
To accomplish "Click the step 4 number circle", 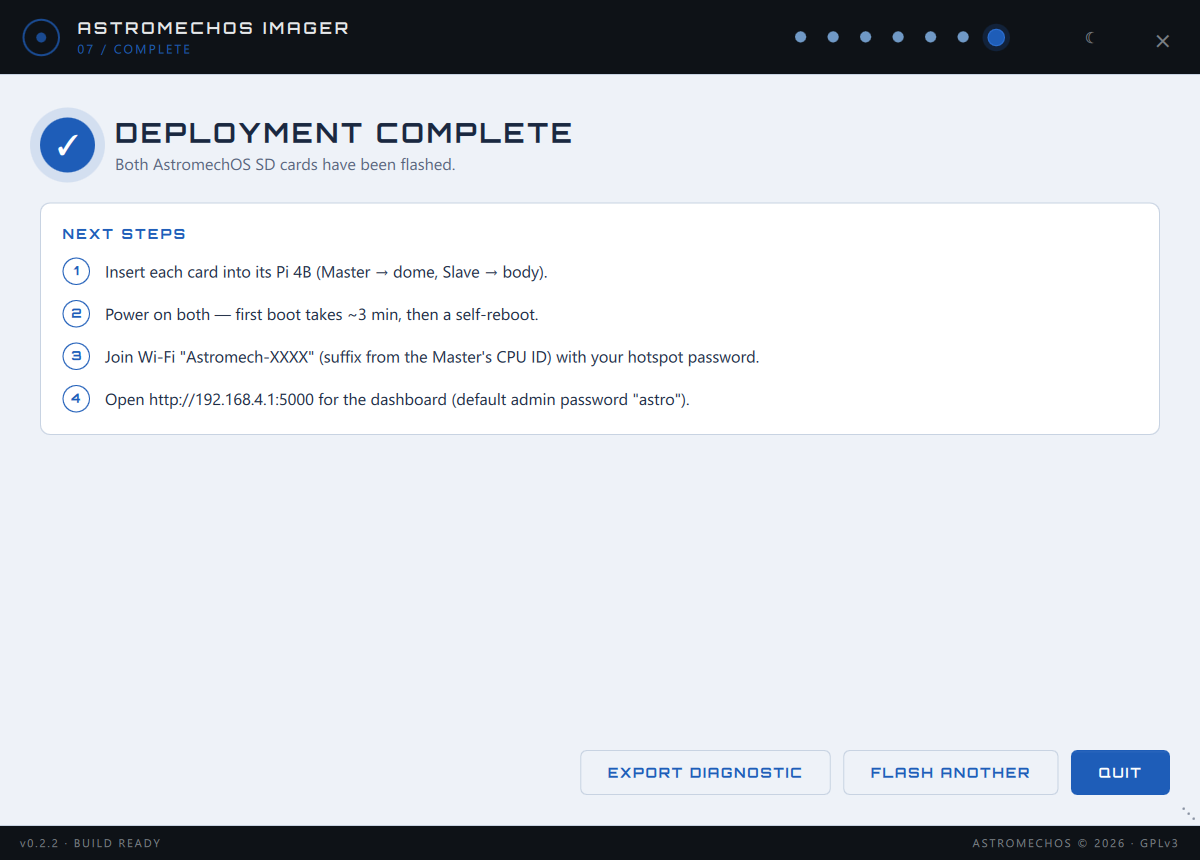I will (x=76, y=399).
